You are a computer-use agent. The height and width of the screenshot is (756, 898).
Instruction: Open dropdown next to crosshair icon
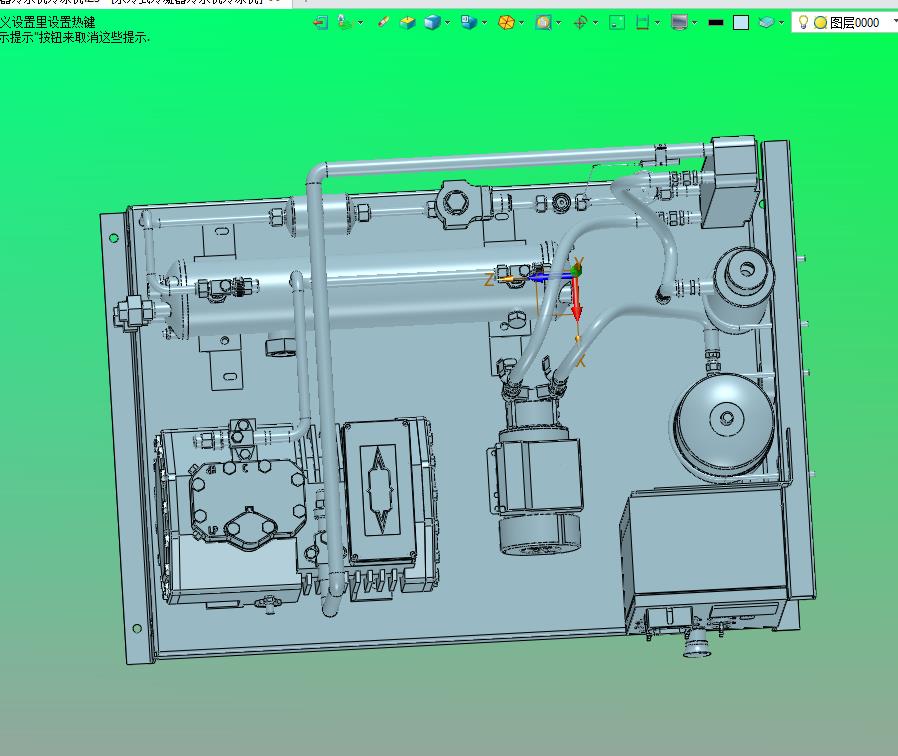[x=596, y=23]
